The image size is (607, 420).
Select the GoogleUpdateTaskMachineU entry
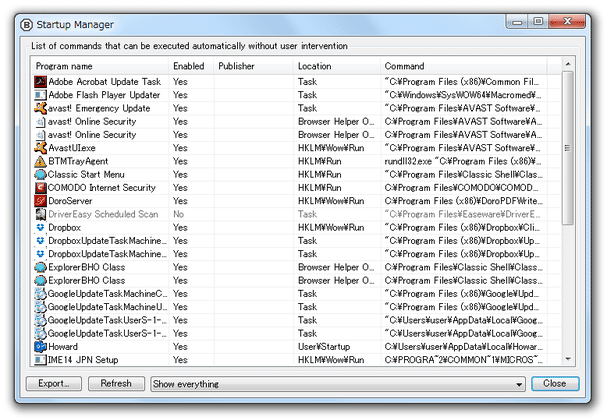pos(108,307)
